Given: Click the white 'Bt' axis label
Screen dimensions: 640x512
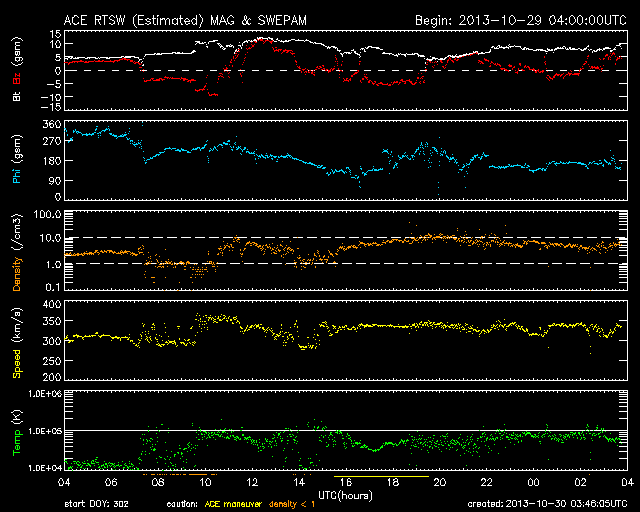Looking at the screenshot, I should (17, 96).
